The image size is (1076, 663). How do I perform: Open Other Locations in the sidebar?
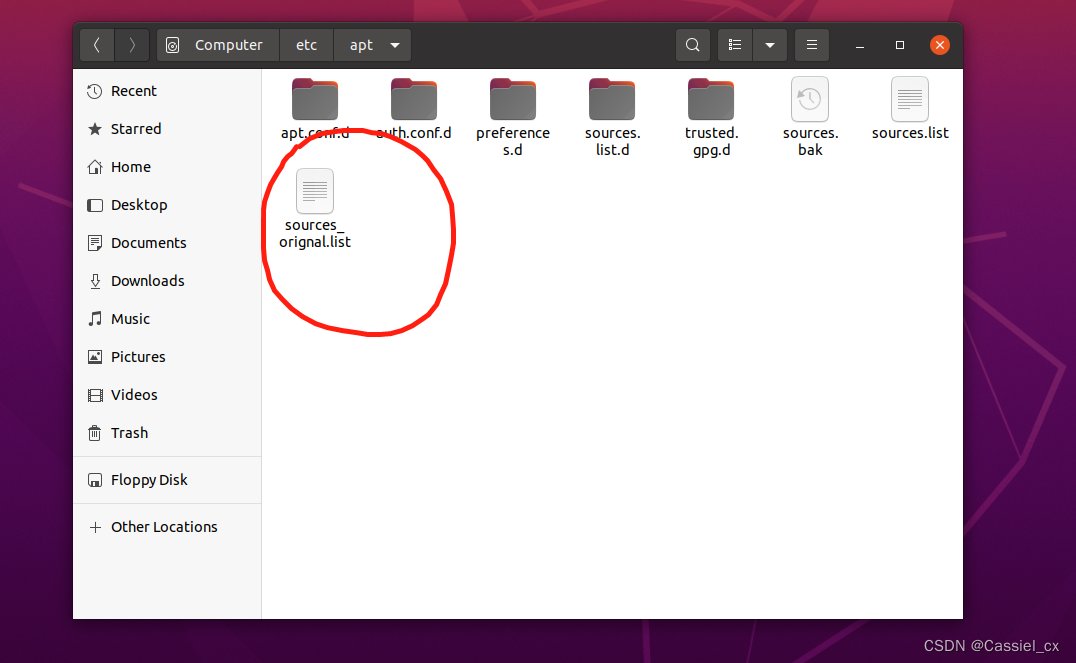[x=163, y=526]
